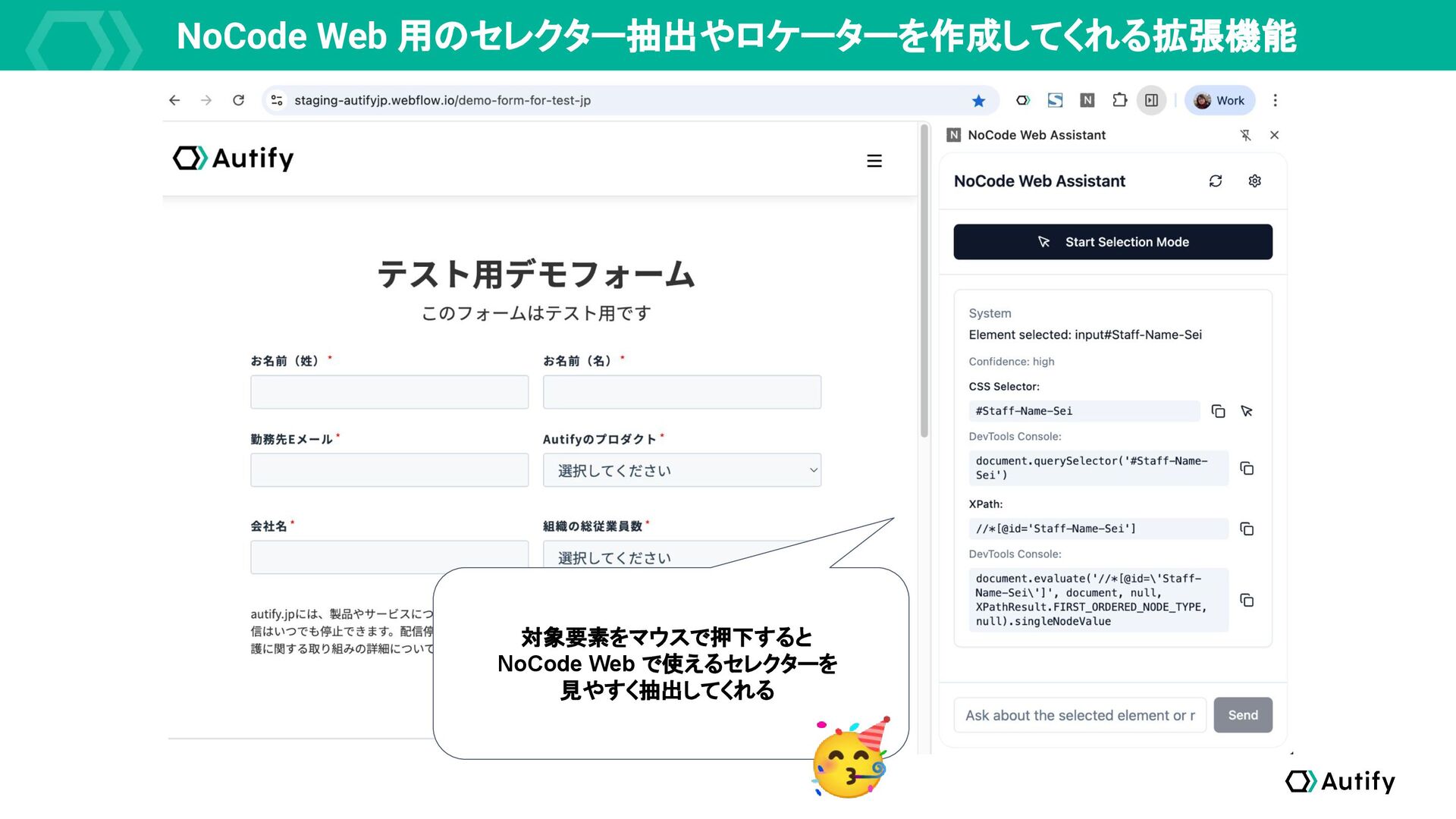Image resolution: width=1456 pixels, height=819 pixels.
Task: Unpin the NoCode Web Assistant side panel
Action: (x=1245, y=135)
